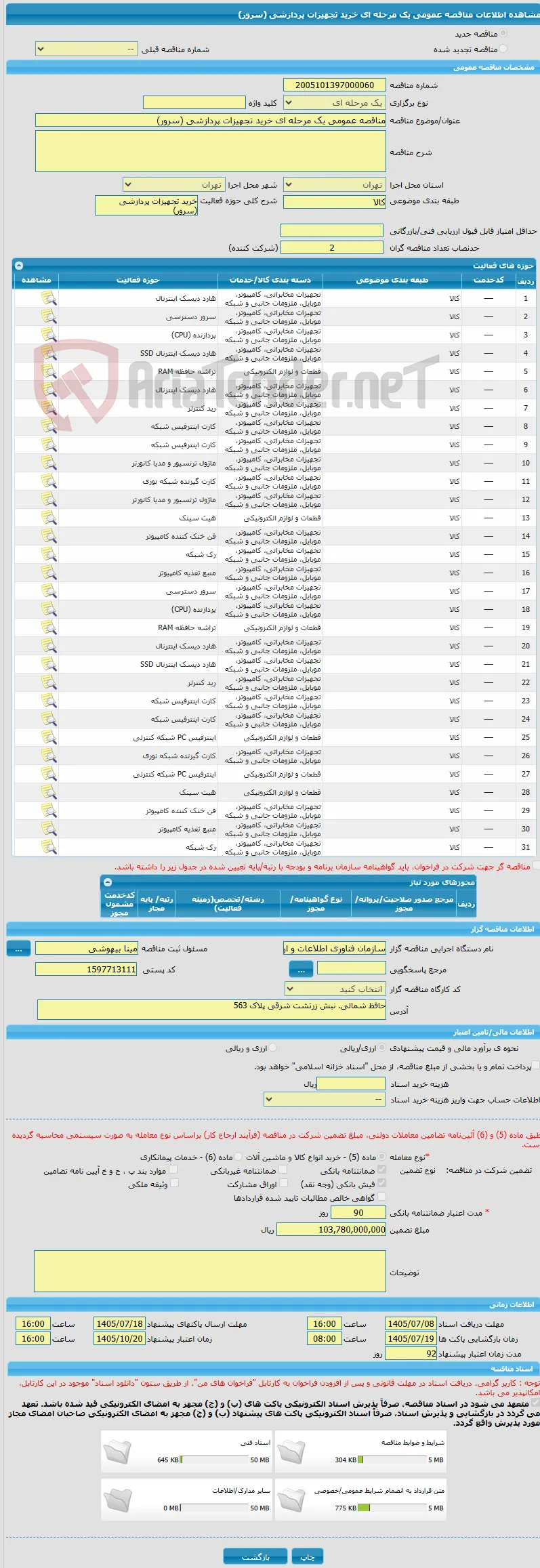Click the کدحدت column header

tap(489, 280)
